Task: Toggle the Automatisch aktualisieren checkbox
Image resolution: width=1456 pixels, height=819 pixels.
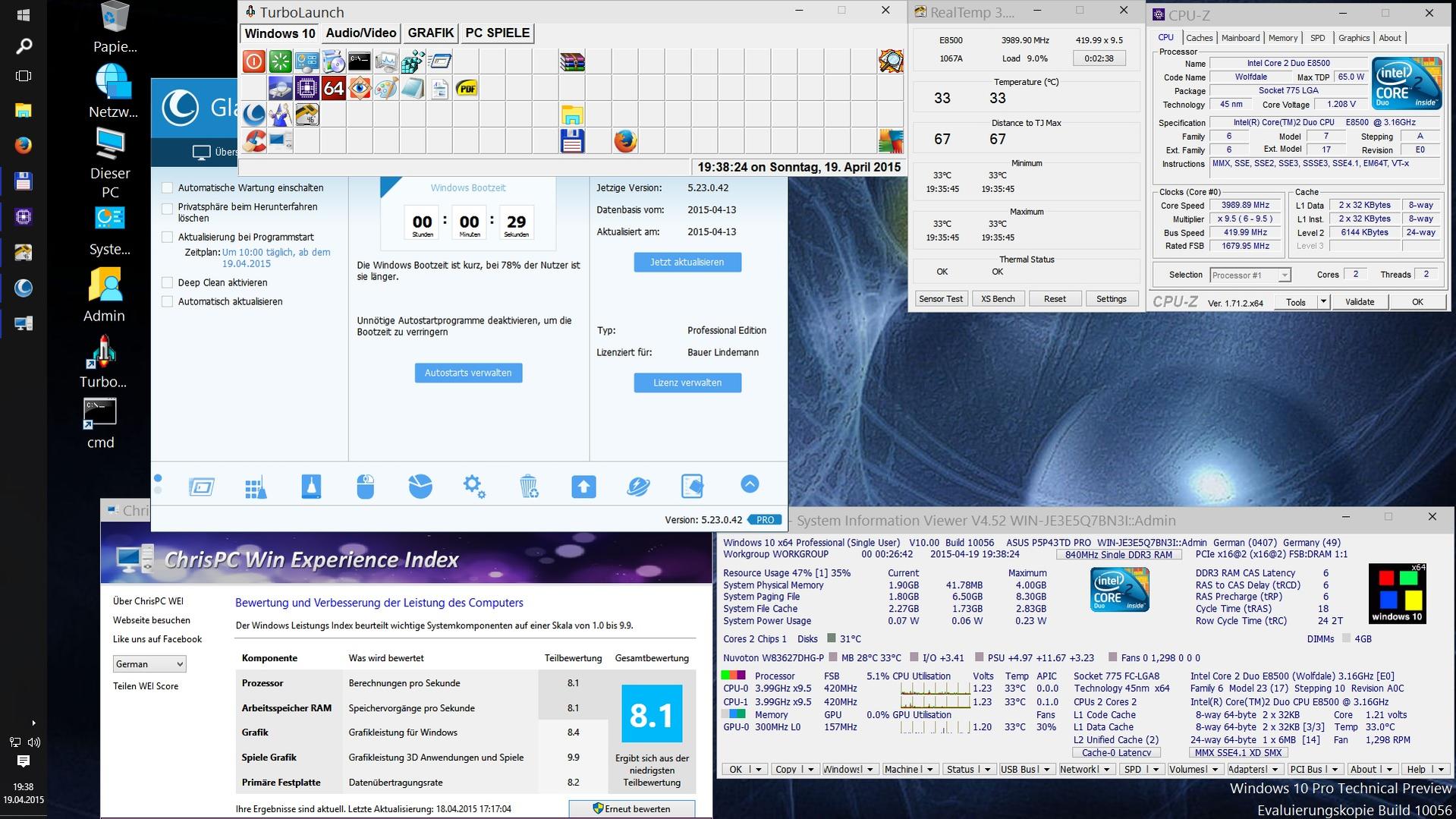Action: [x=168, y=301]
